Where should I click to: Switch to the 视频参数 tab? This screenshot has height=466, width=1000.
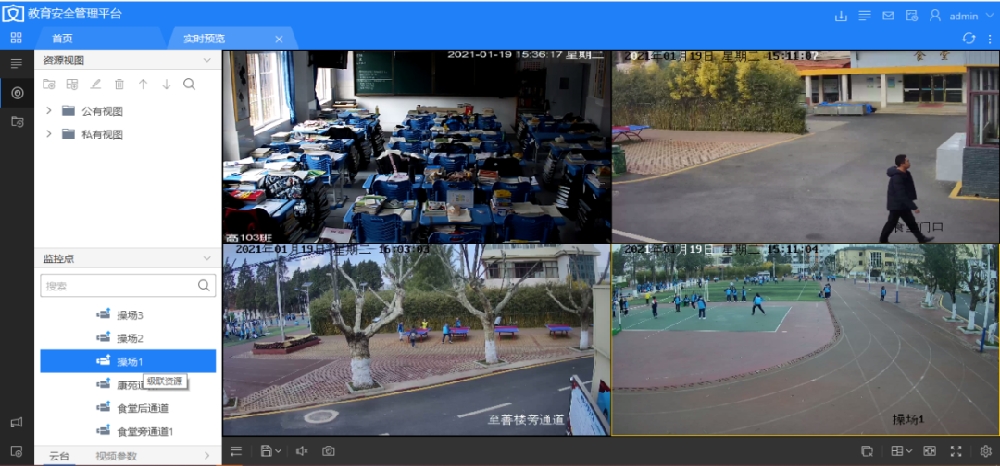click(115, 456)
